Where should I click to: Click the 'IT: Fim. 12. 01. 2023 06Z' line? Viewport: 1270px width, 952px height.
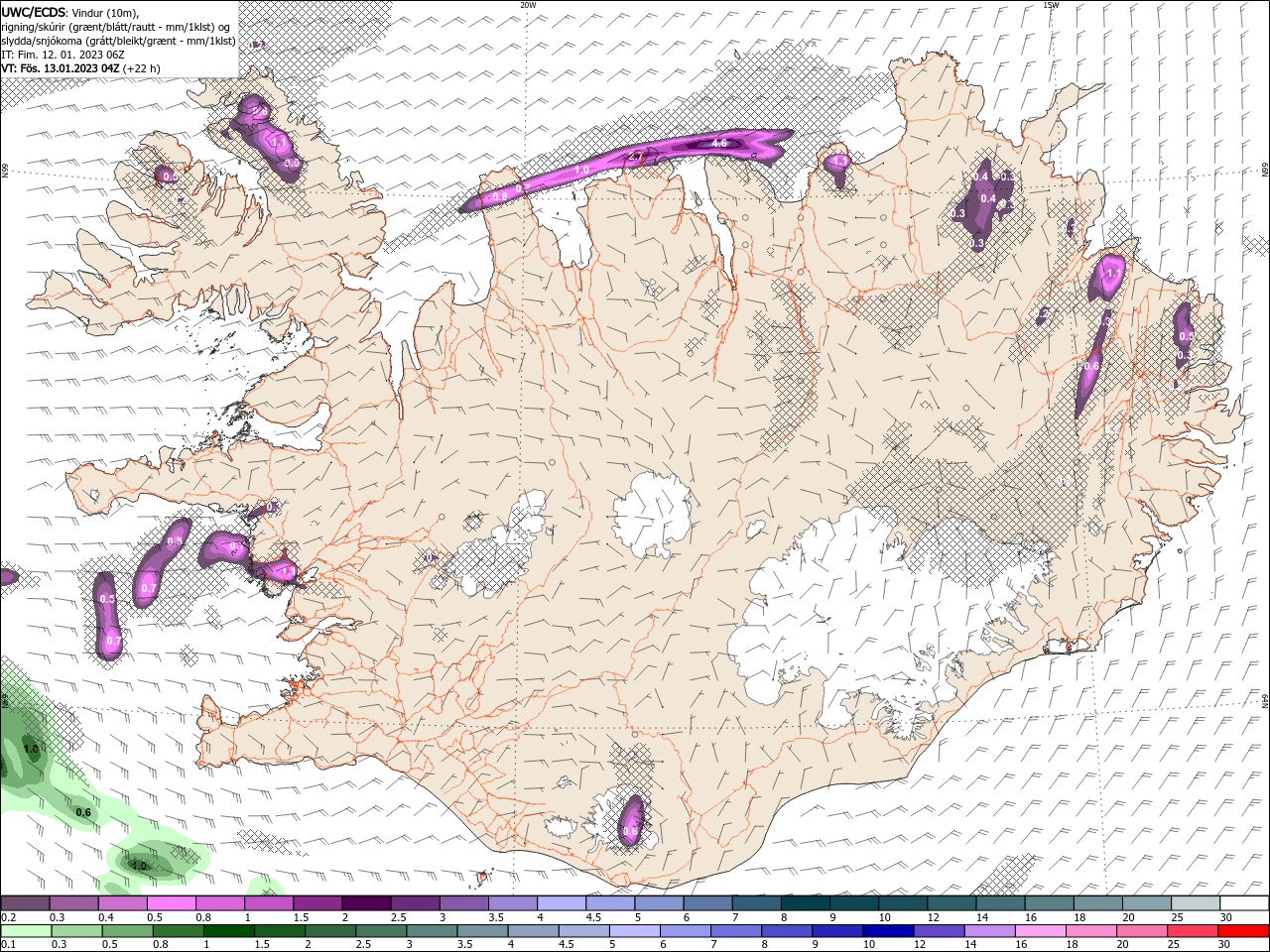(x=63, y=55)
